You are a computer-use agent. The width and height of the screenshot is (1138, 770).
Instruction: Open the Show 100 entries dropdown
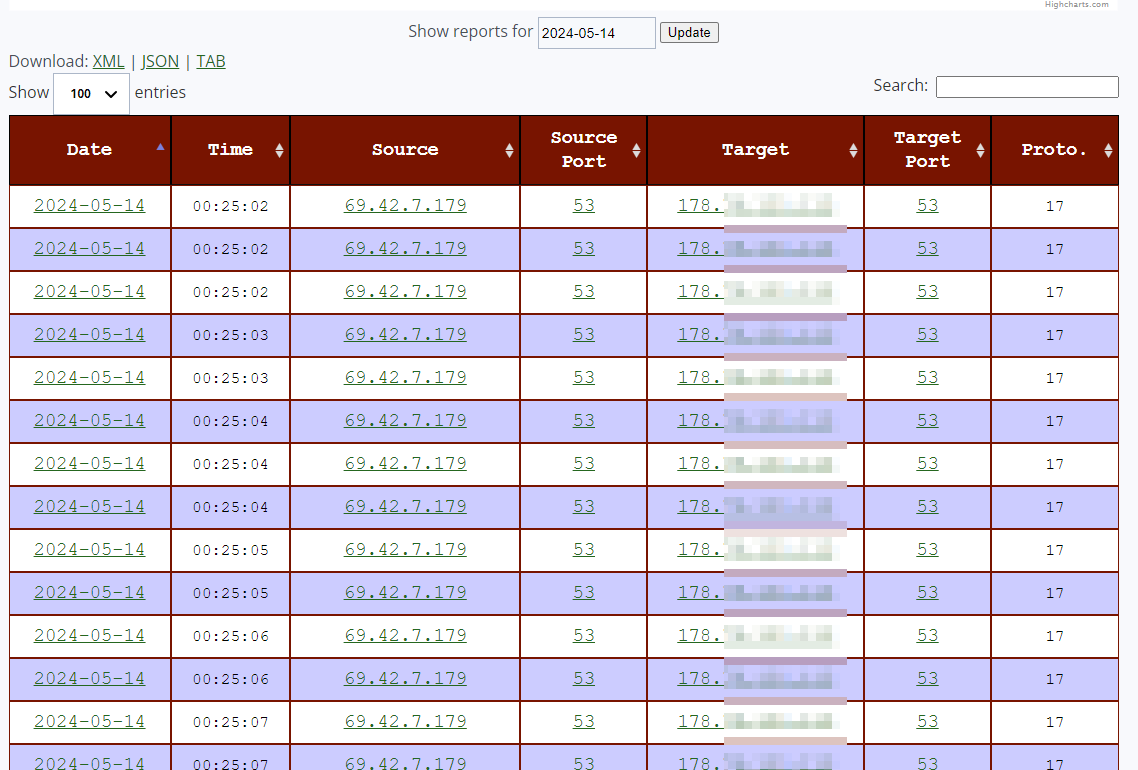coord(91,94)
